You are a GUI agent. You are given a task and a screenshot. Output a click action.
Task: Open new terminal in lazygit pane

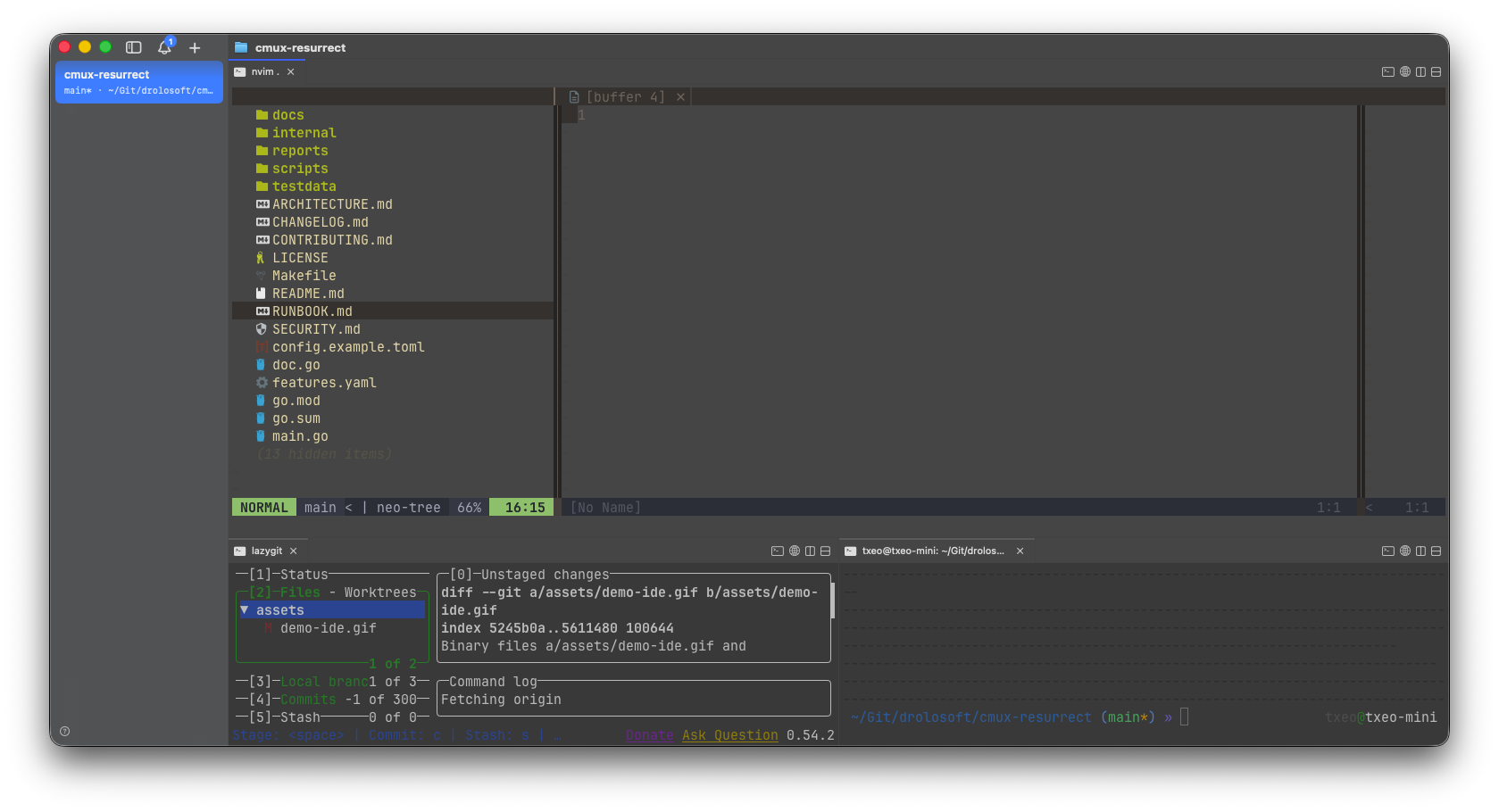[778, 551]
